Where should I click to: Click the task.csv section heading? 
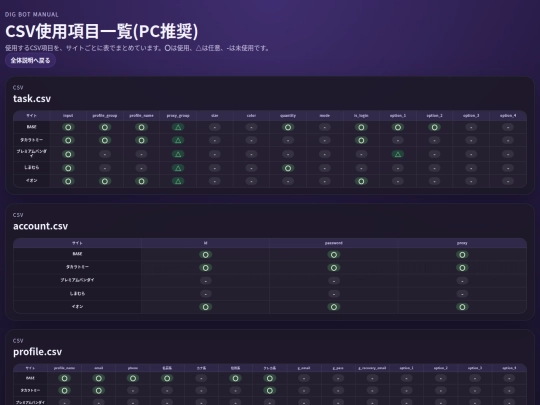tap(32, 98)
